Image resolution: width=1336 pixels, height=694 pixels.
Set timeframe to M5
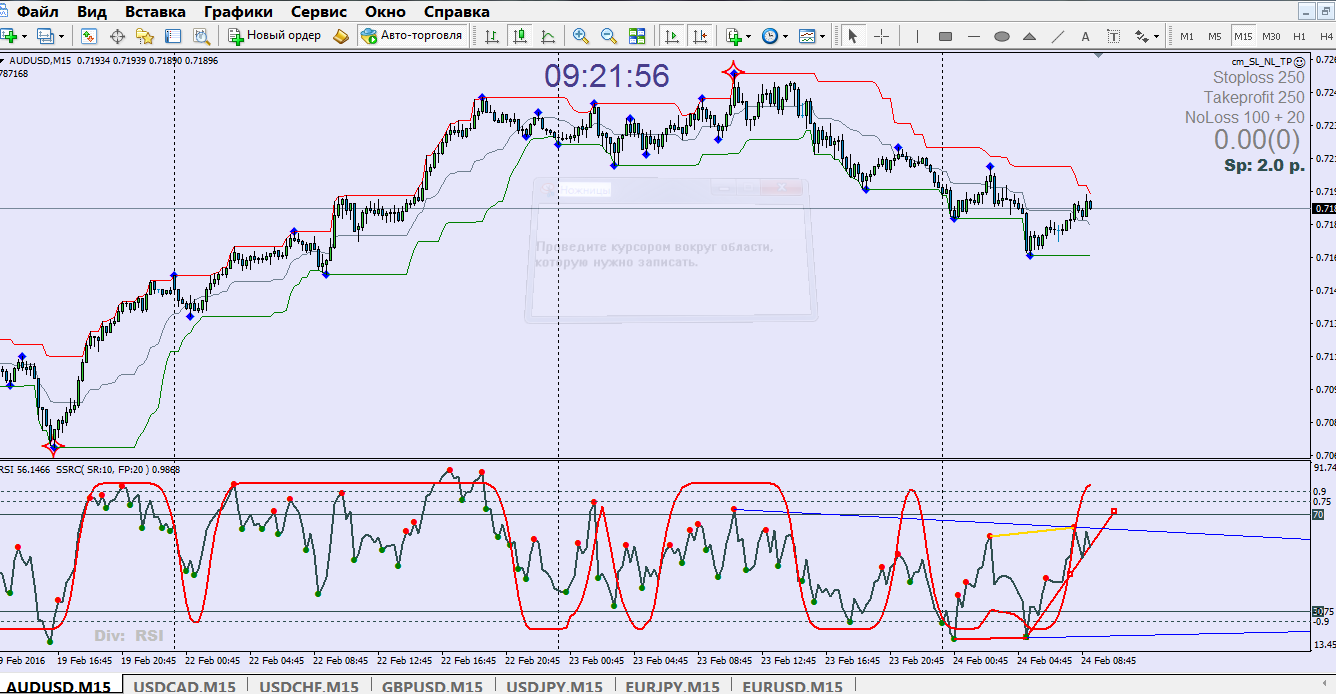(1214, 36)
